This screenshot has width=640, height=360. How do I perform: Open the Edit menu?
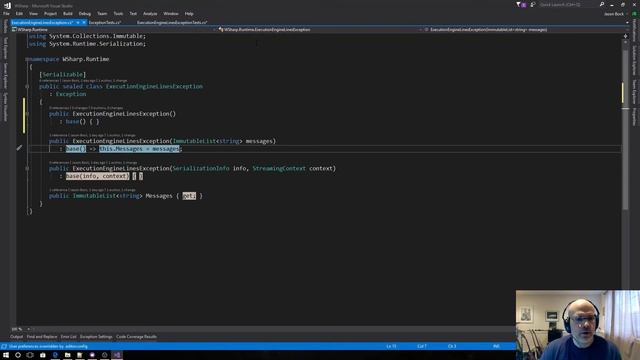[x=19, y=13]
